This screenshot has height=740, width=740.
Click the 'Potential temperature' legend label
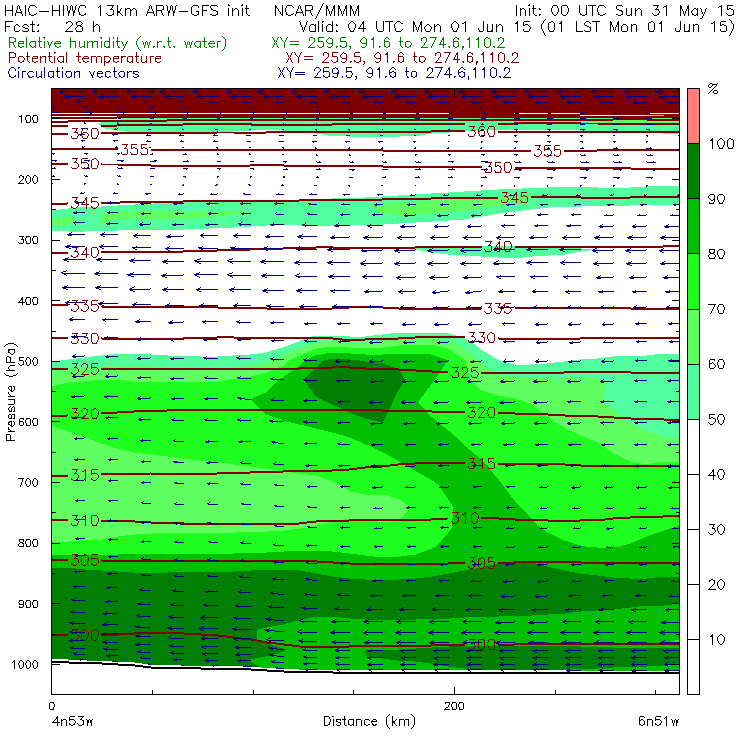[84, 58]
